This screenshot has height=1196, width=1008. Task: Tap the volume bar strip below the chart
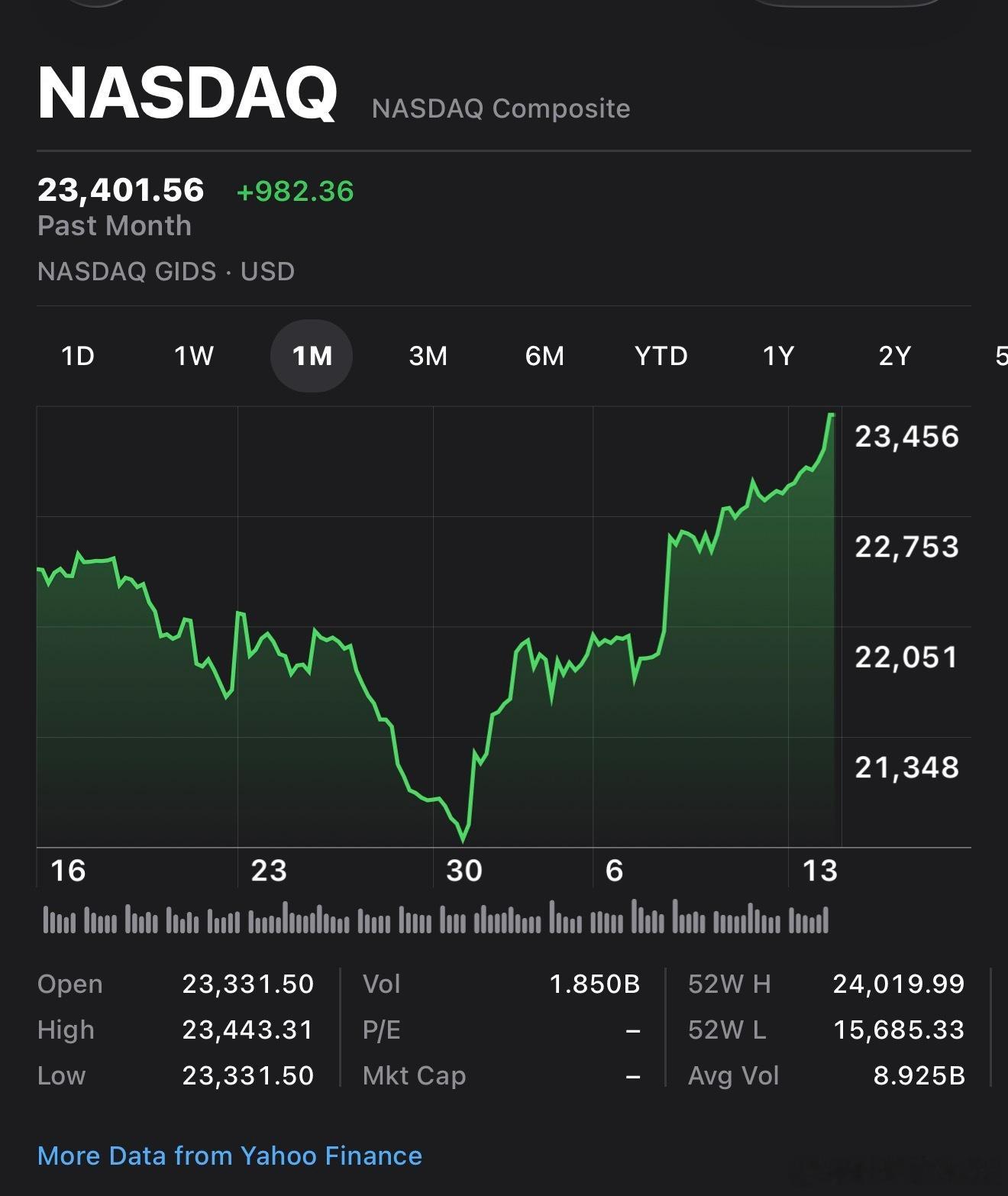[x=435, y=921]
